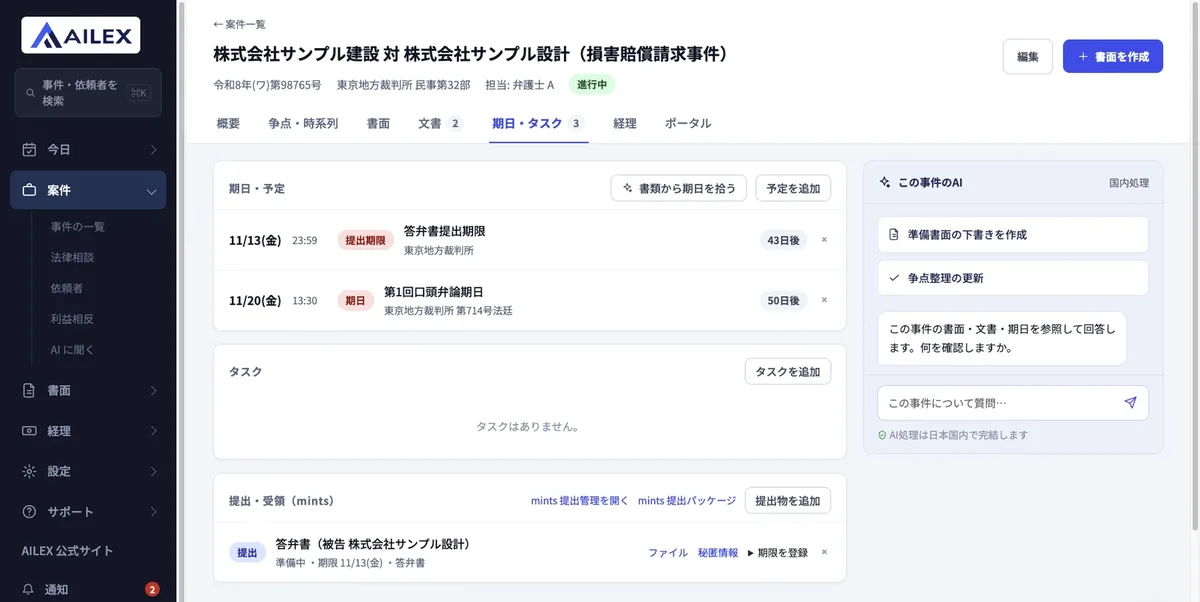Switch to the 概要 tab

228,124
